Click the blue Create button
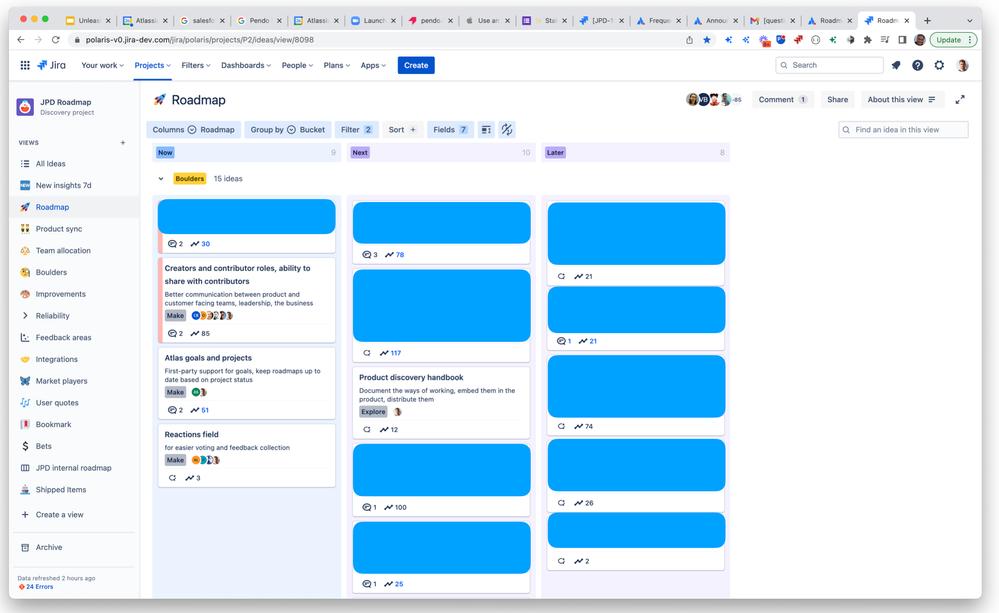This screenshot has width=999, height=613. coord(416,64)
